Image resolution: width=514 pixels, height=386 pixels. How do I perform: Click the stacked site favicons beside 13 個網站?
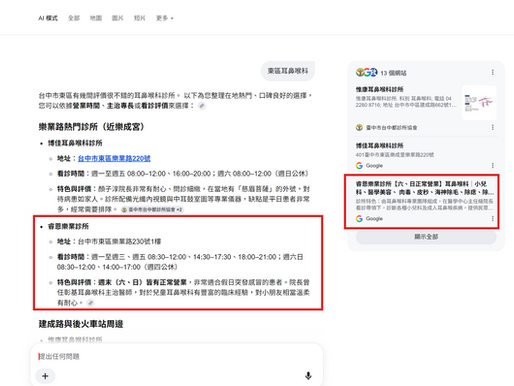tap(366, 72)
